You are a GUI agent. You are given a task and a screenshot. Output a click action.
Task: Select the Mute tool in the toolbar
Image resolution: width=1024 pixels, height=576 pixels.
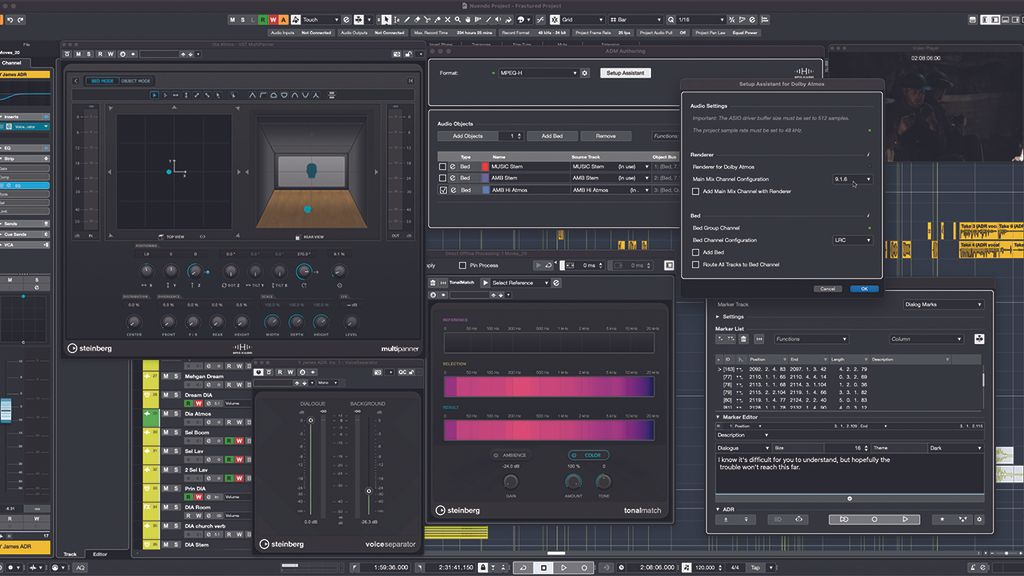448,20
